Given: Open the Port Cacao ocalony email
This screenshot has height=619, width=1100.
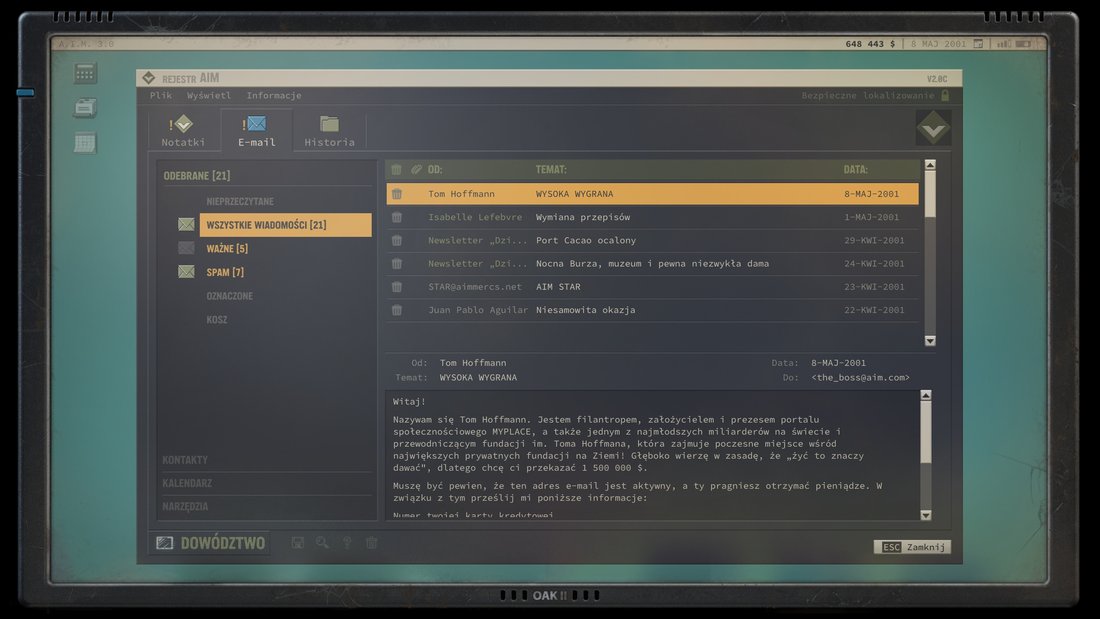Looking at the screenshot, I should click(652, 240).
